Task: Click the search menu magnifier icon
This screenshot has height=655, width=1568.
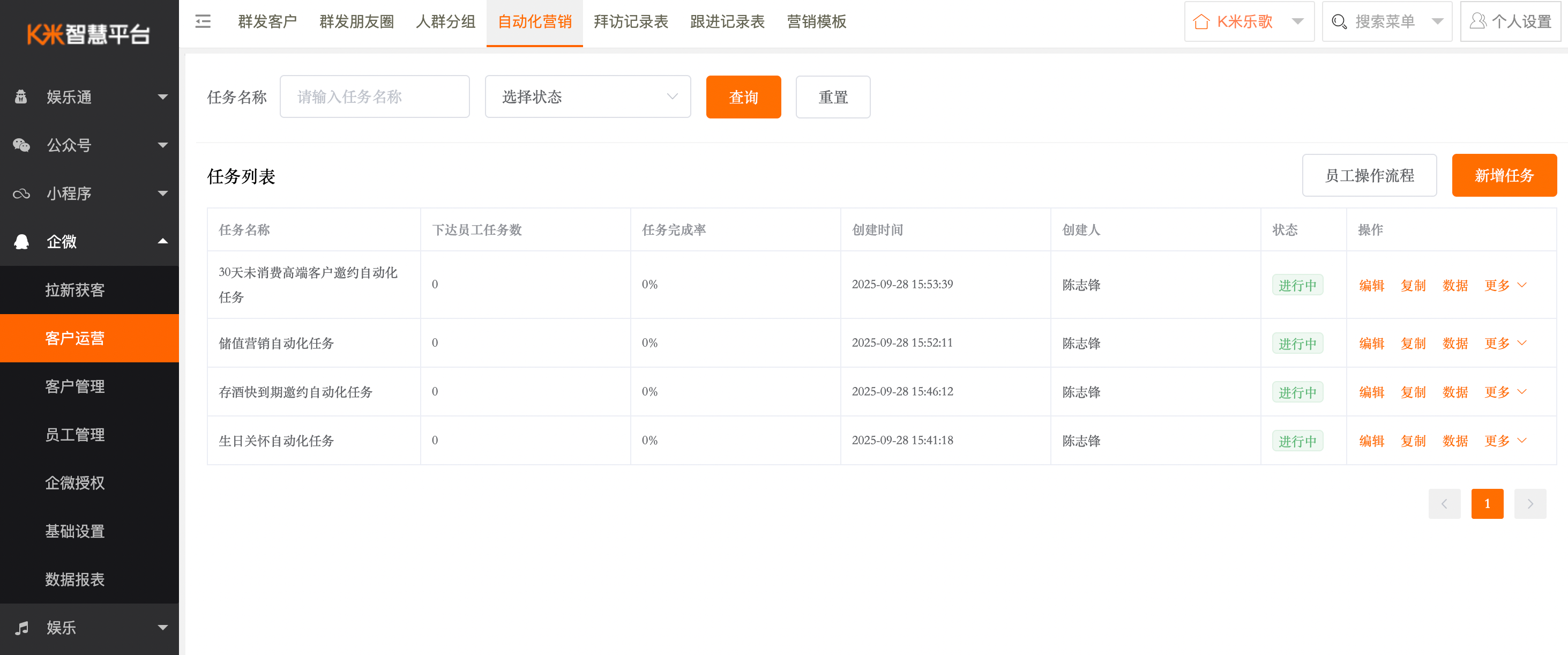Action: (x=1339, y=22)
